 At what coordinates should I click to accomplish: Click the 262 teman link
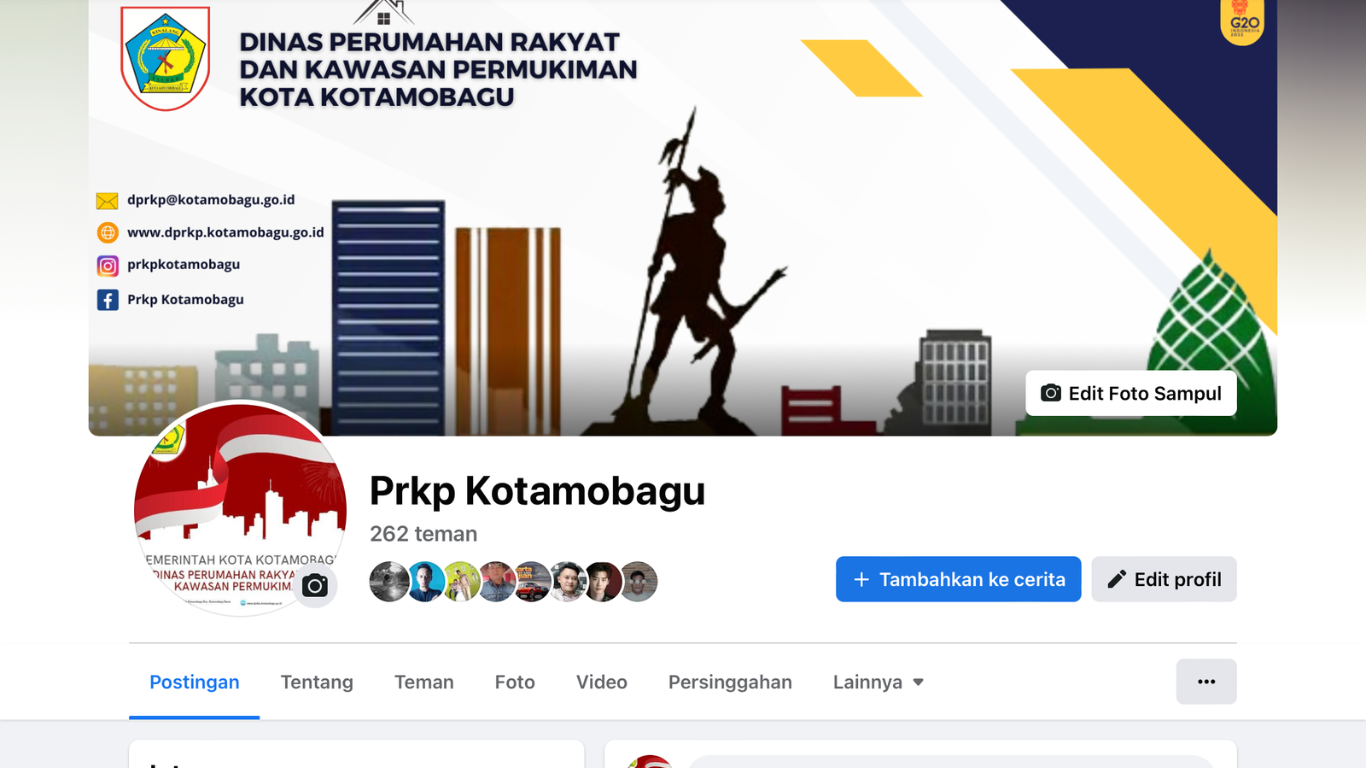[423, 534]
